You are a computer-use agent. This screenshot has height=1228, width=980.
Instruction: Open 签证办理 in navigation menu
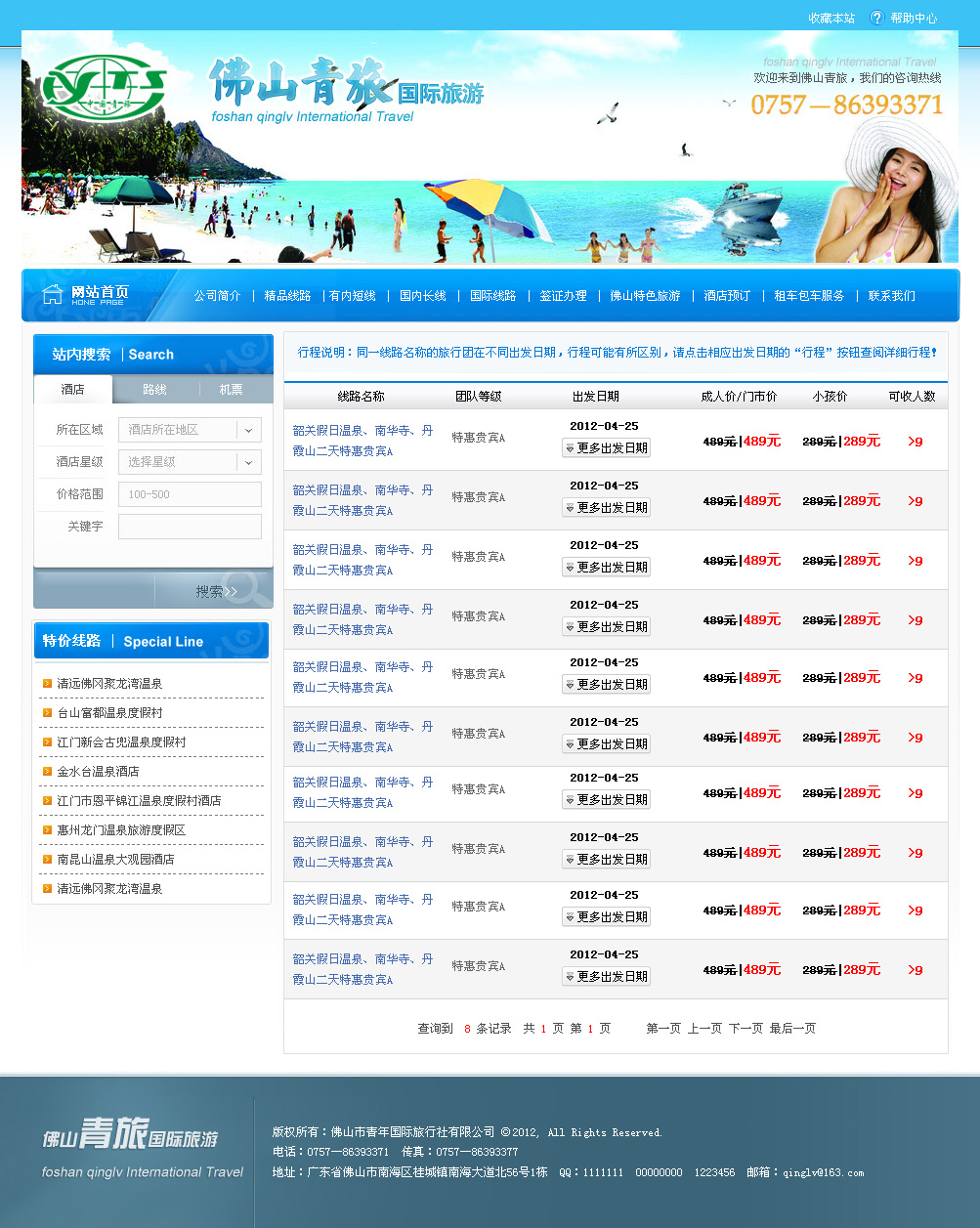pyautogui.click(x=563, y=296)
